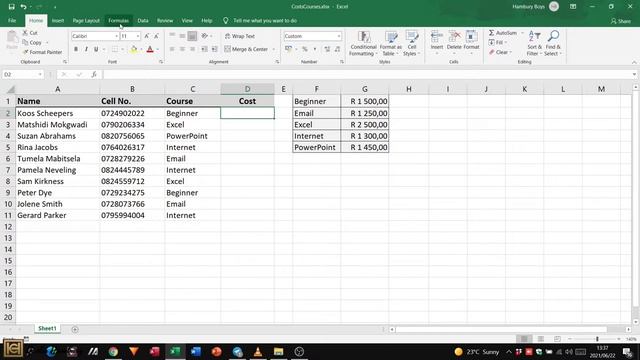Apply Accounting Number Format icon
This screenshot has height=360, width=640.
(289, 49)
